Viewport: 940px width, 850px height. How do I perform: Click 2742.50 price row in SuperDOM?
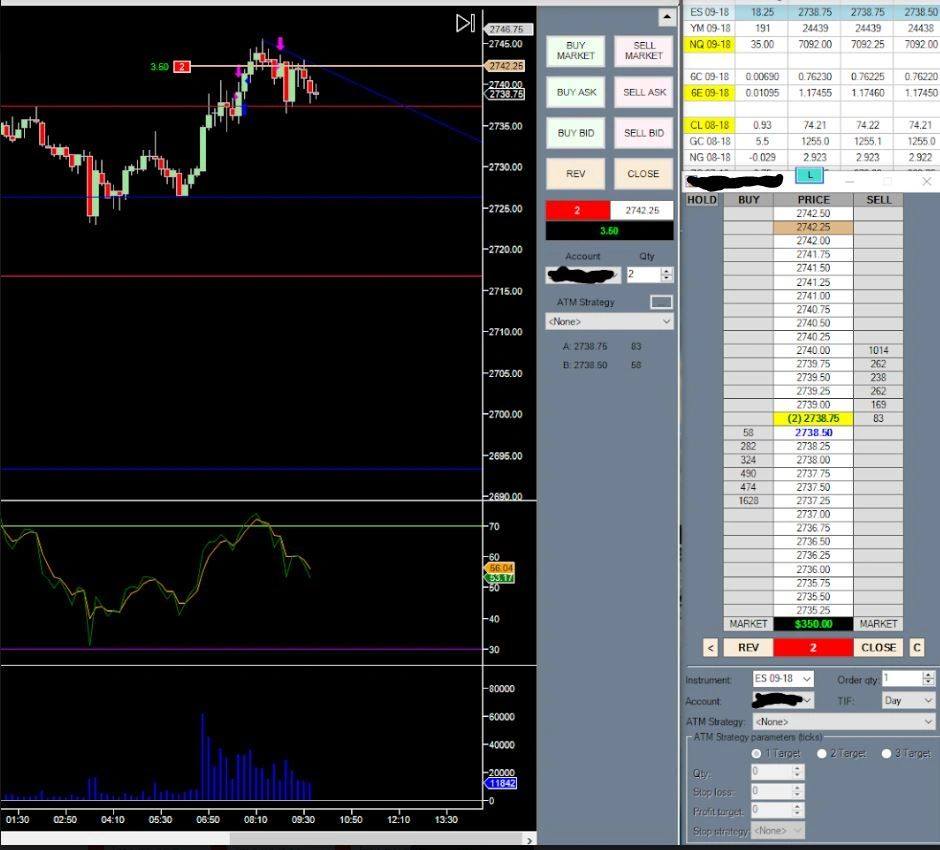[813, 213]
